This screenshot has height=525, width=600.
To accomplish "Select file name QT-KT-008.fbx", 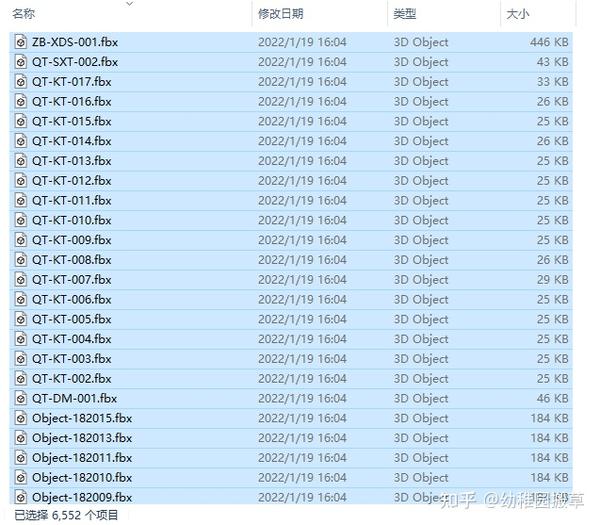I will [72, 260].
